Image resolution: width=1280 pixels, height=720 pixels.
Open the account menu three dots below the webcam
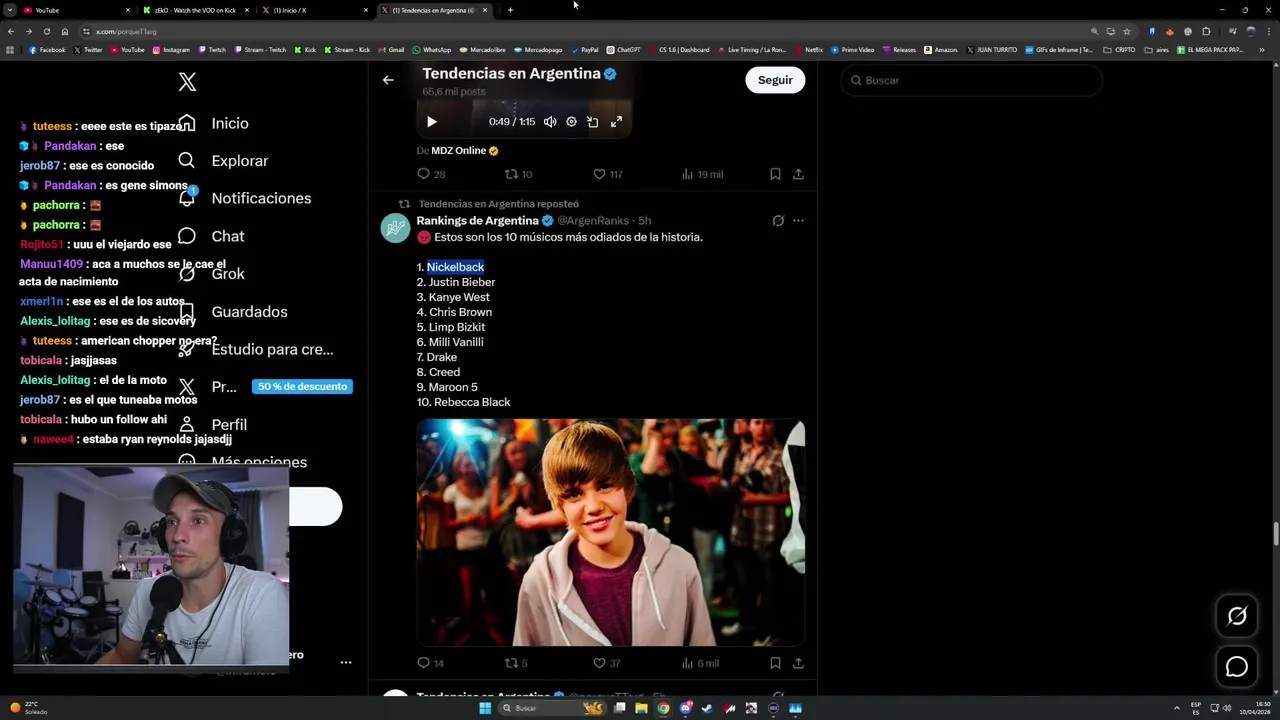[345, 662]
